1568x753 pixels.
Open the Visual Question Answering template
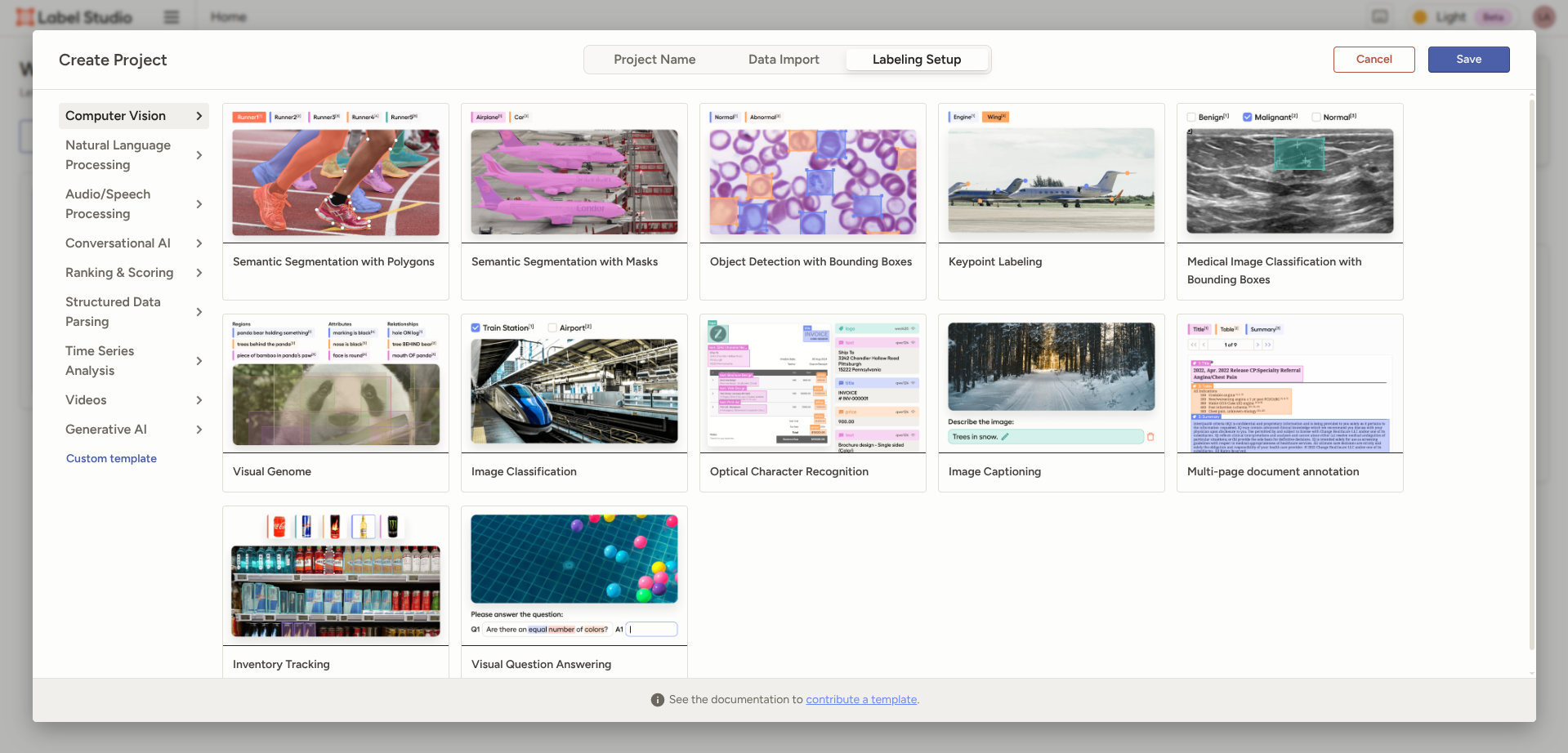pos(574,591)
